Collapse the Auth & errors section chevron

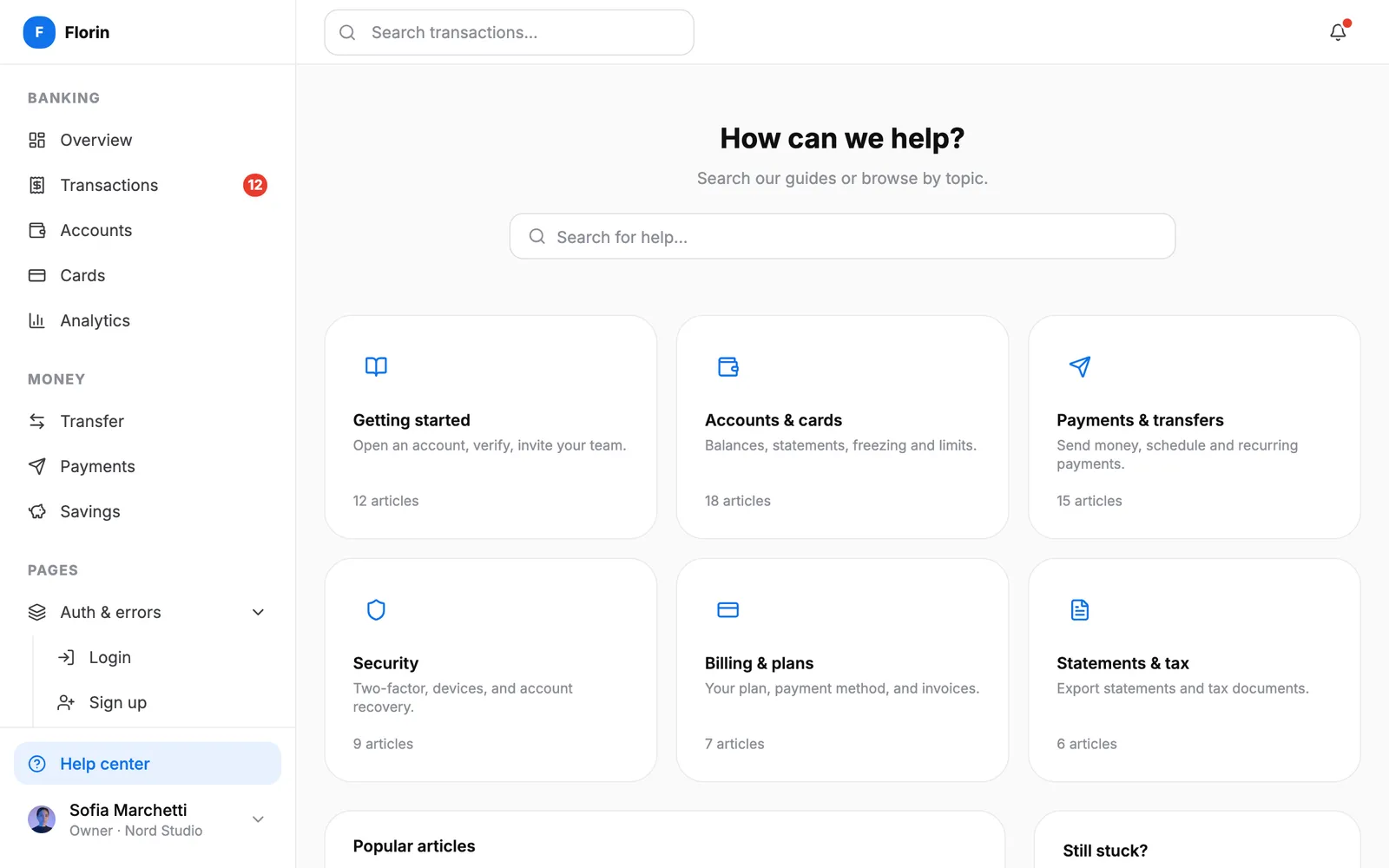coord(258,612)
